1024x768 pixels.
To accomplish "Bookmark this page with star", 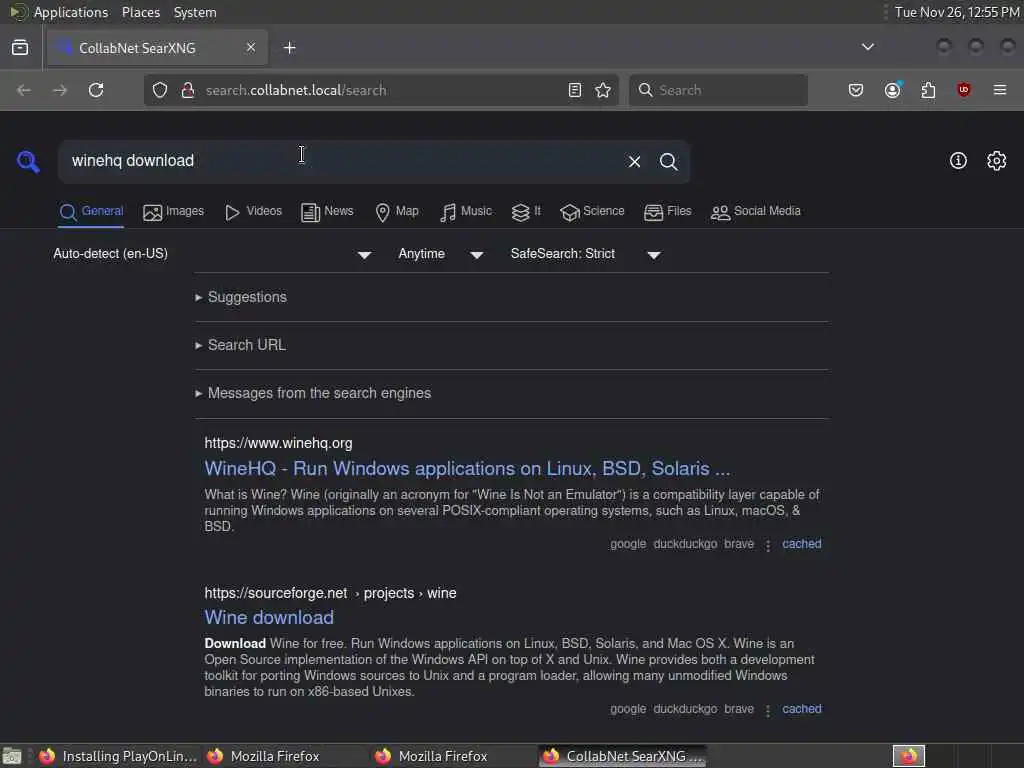I will (x=603, y=90).
